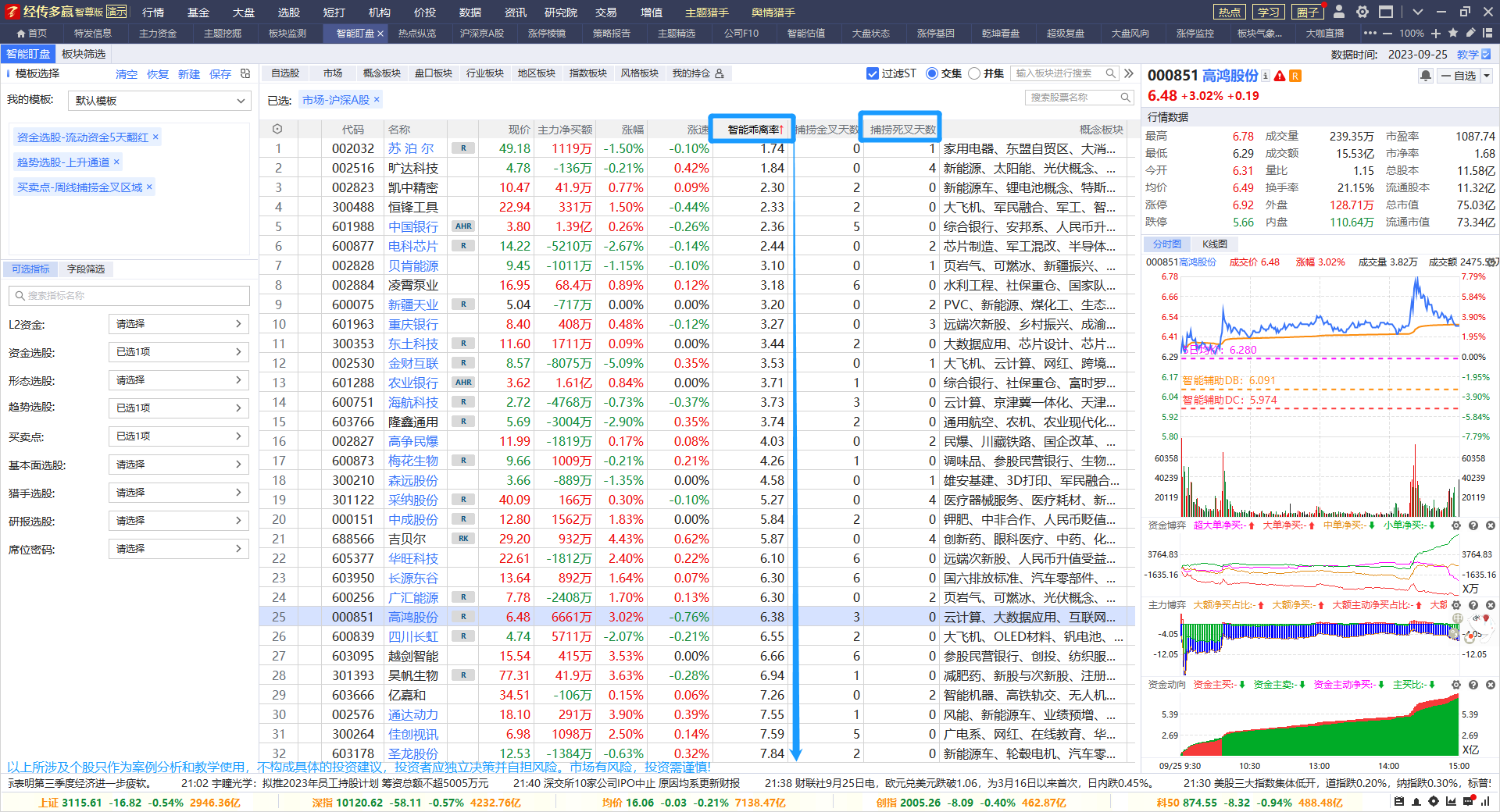Click the alert bell icon for 000851
Viewport: 1500px width, 812px height.
tap(1426, 76)
